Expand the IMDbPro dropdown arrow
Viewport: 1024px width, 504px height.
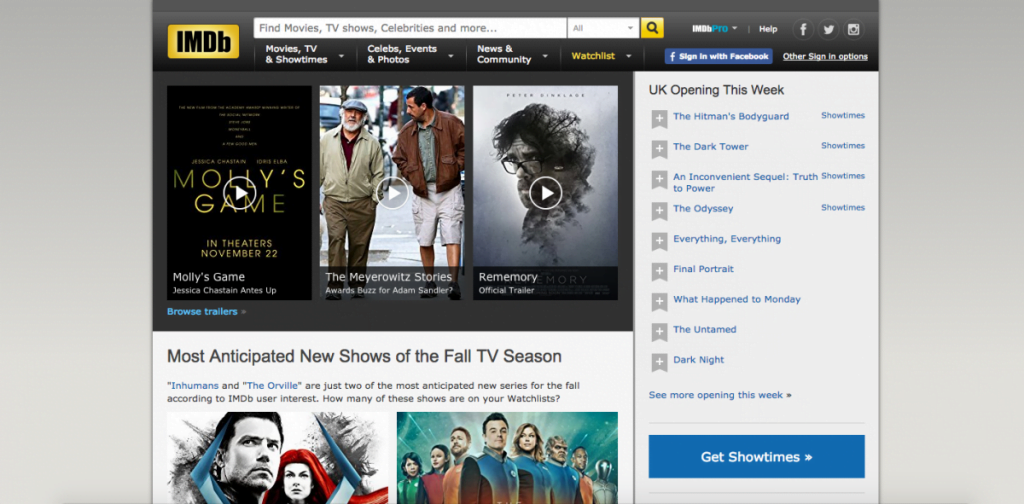[x=735, y=29]
